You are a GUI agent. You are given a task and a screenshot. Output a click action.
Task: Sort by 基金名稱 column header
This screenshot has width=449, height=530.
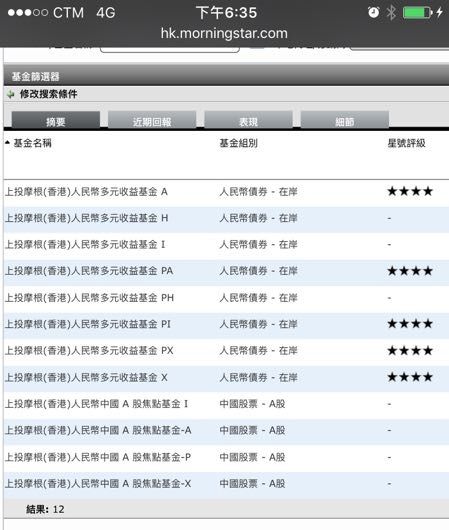32,143
